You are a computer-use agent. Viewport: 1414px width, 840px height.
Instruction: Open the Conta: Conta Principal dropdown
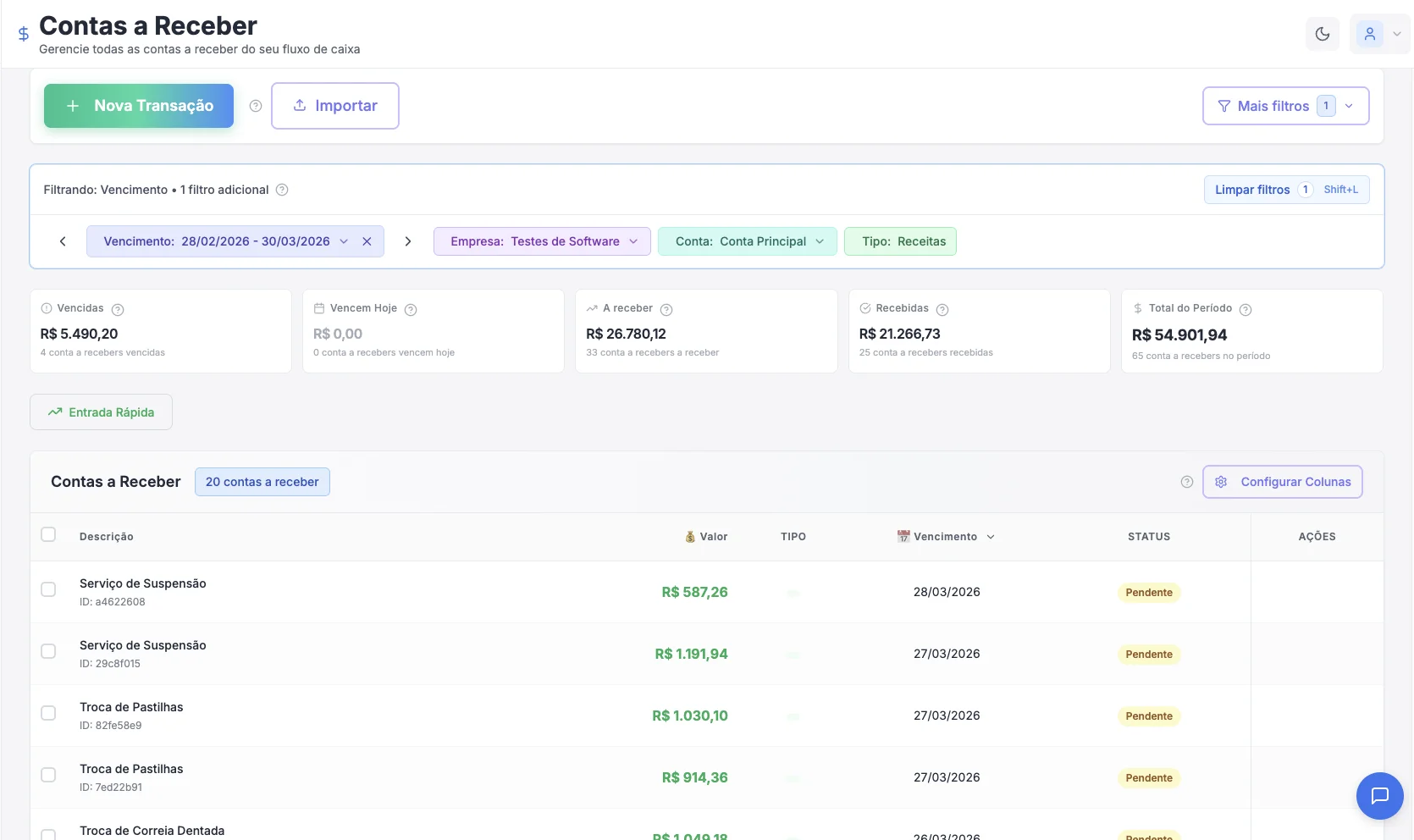pos(748,241)
